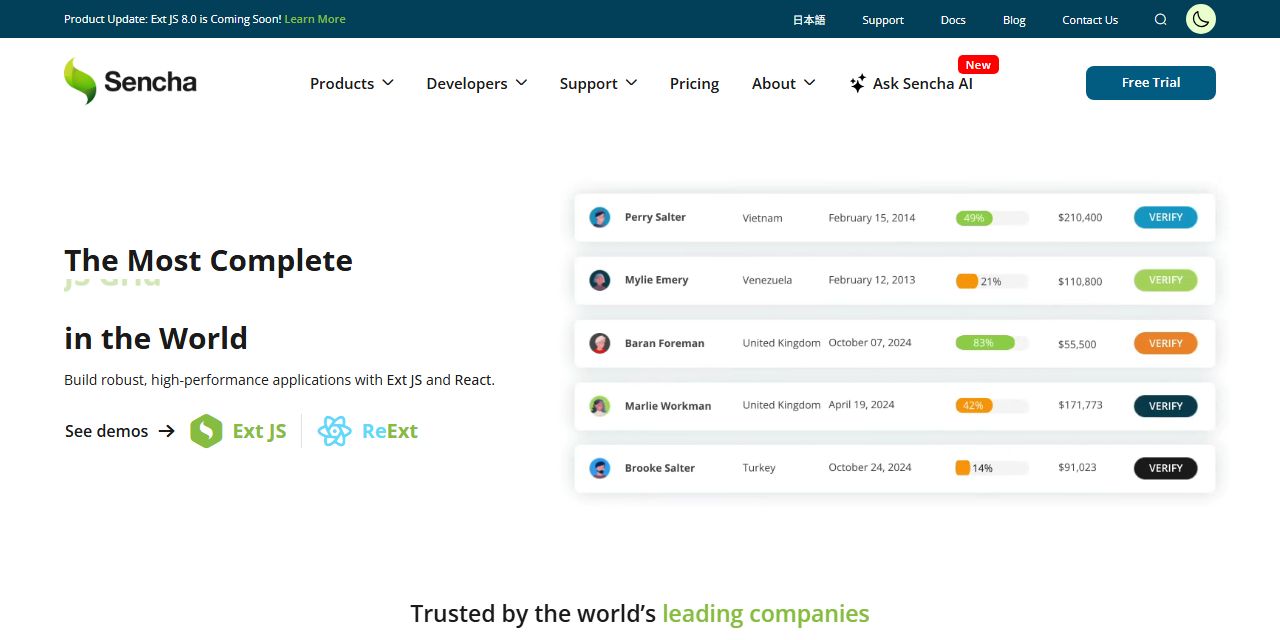Viewport: 1280px width, 640px height.
Task: Open the About menu
Action: pyautogui.click(x=784, y=84)
